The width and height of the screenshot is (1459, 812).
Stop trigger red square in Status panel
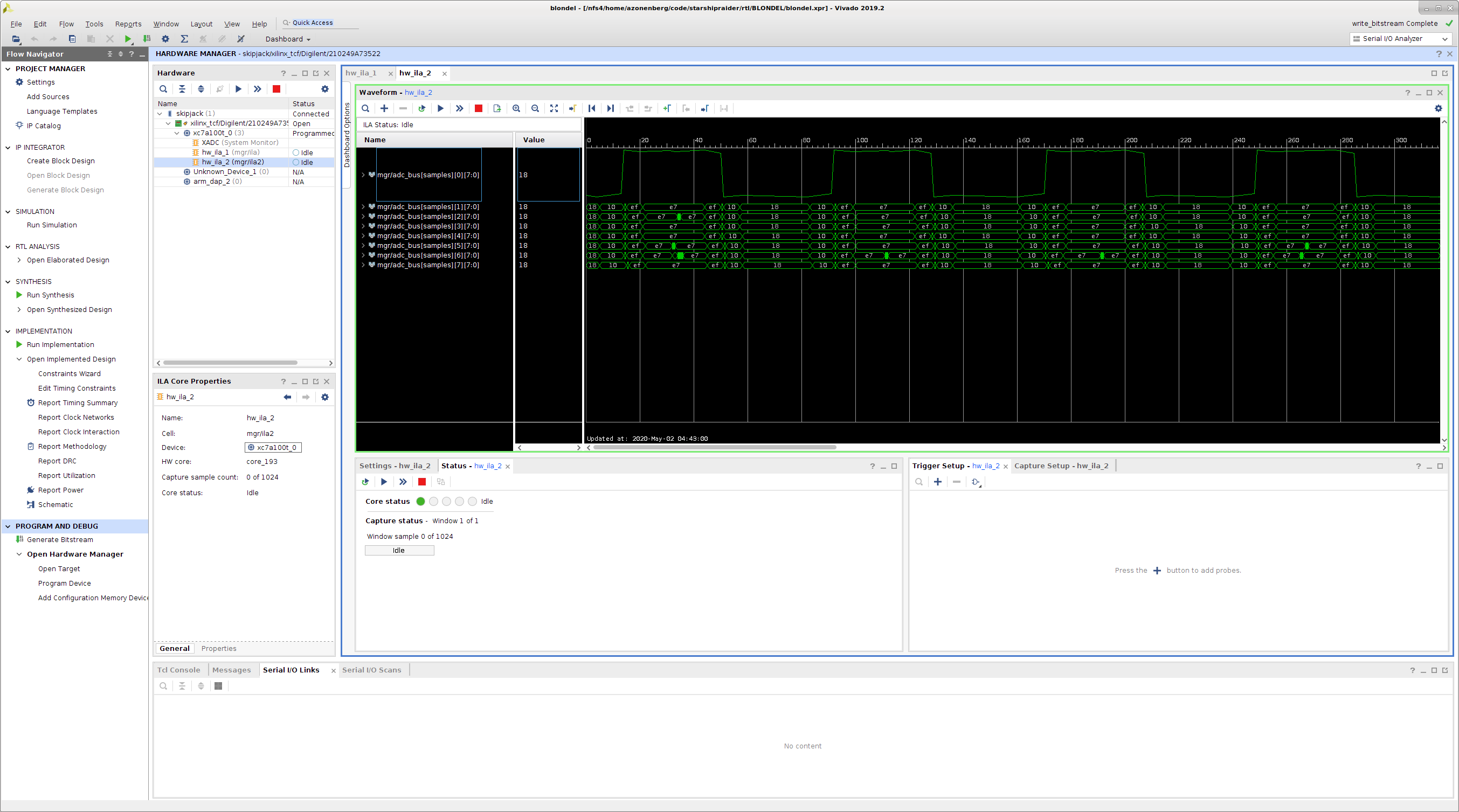point(422,482)
